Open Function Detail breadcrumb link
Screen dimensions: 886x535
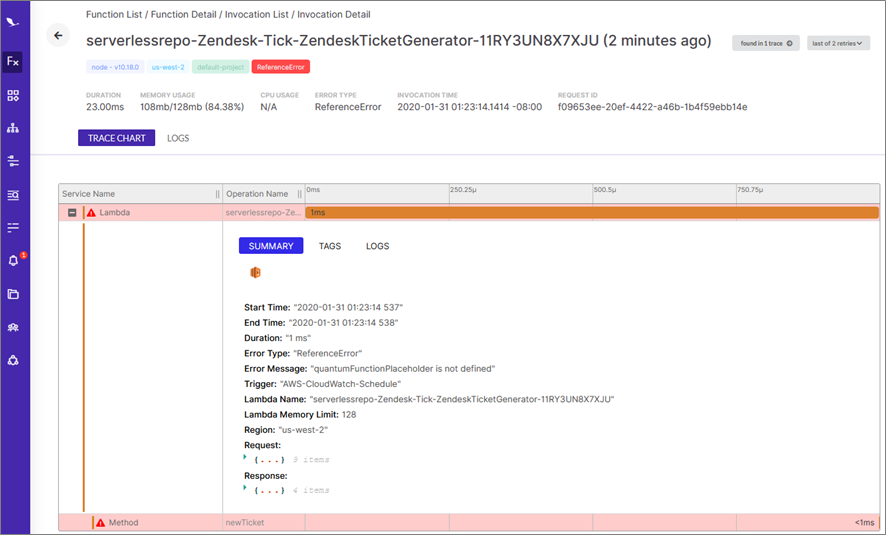(183, 15)
